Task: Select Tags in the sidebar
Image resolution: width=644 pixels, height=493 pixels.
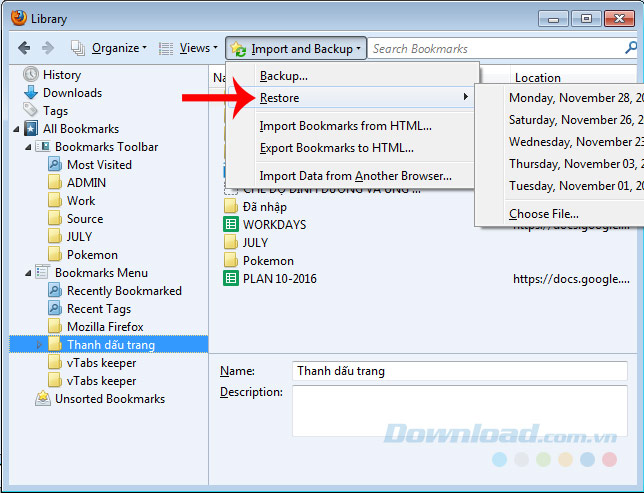Action: click(x=55, y=111)
